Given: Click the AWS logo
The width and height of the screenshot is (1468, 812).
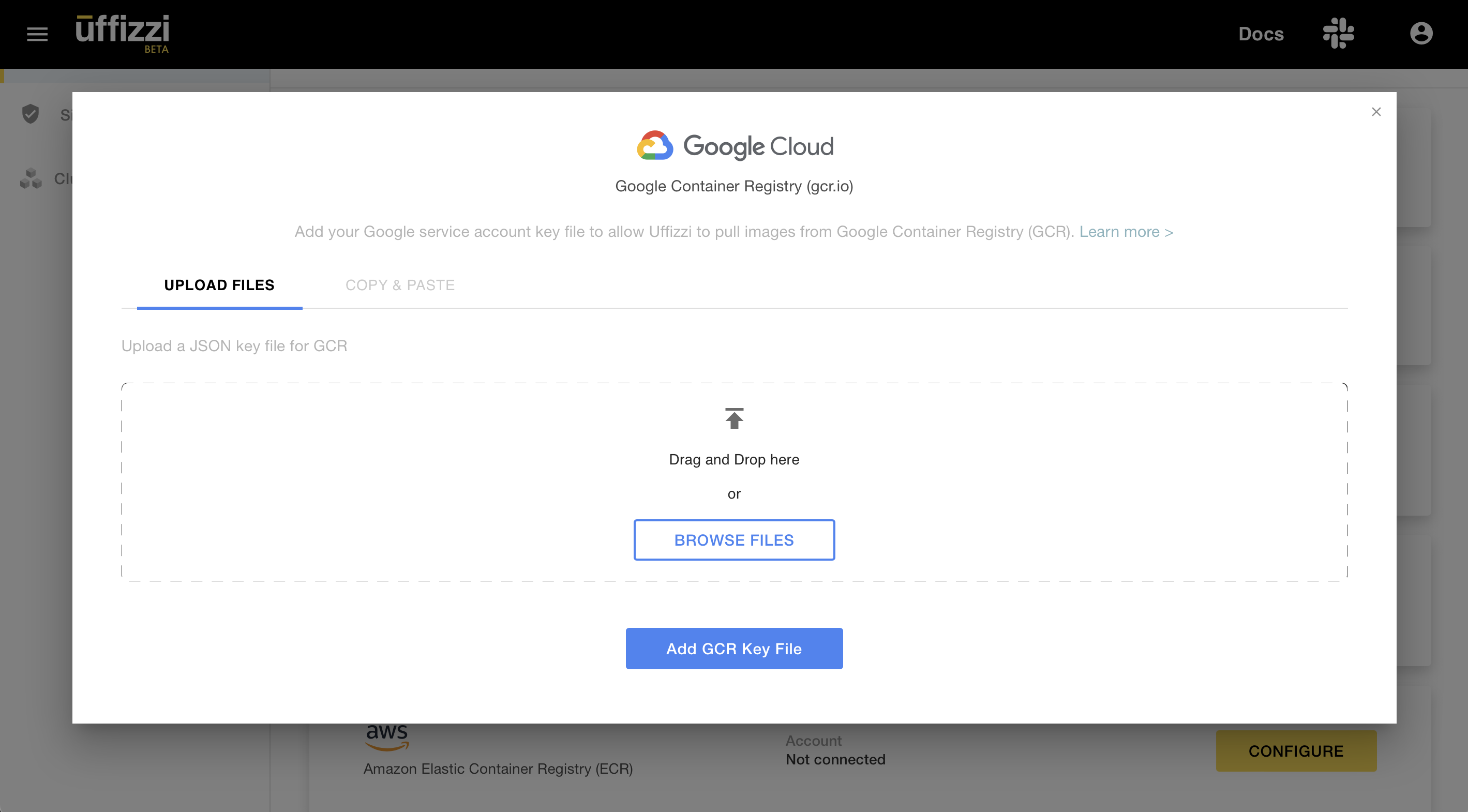Looking at the screenshot, I should point(387,735).
